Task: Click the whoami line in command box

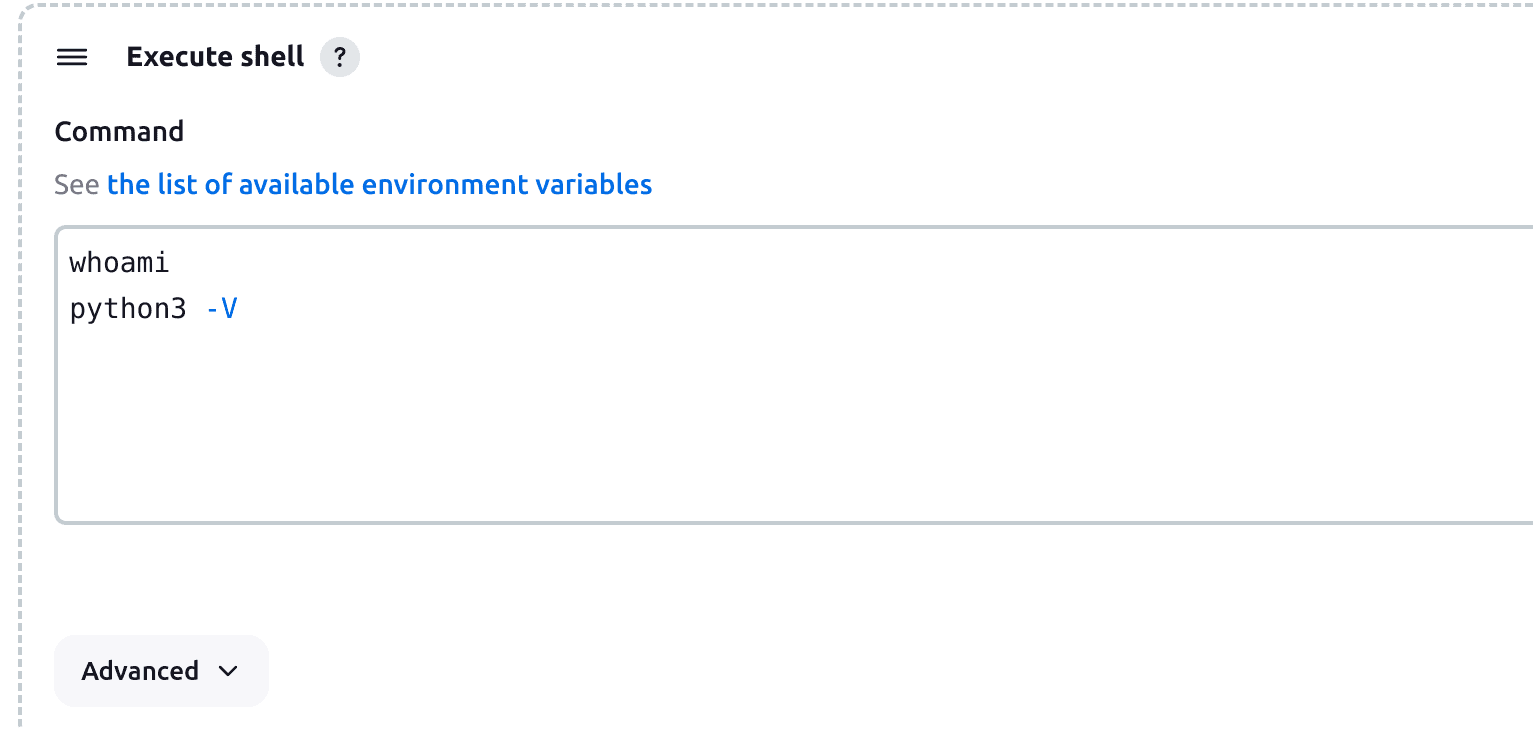Action: (x=120, y=264)
